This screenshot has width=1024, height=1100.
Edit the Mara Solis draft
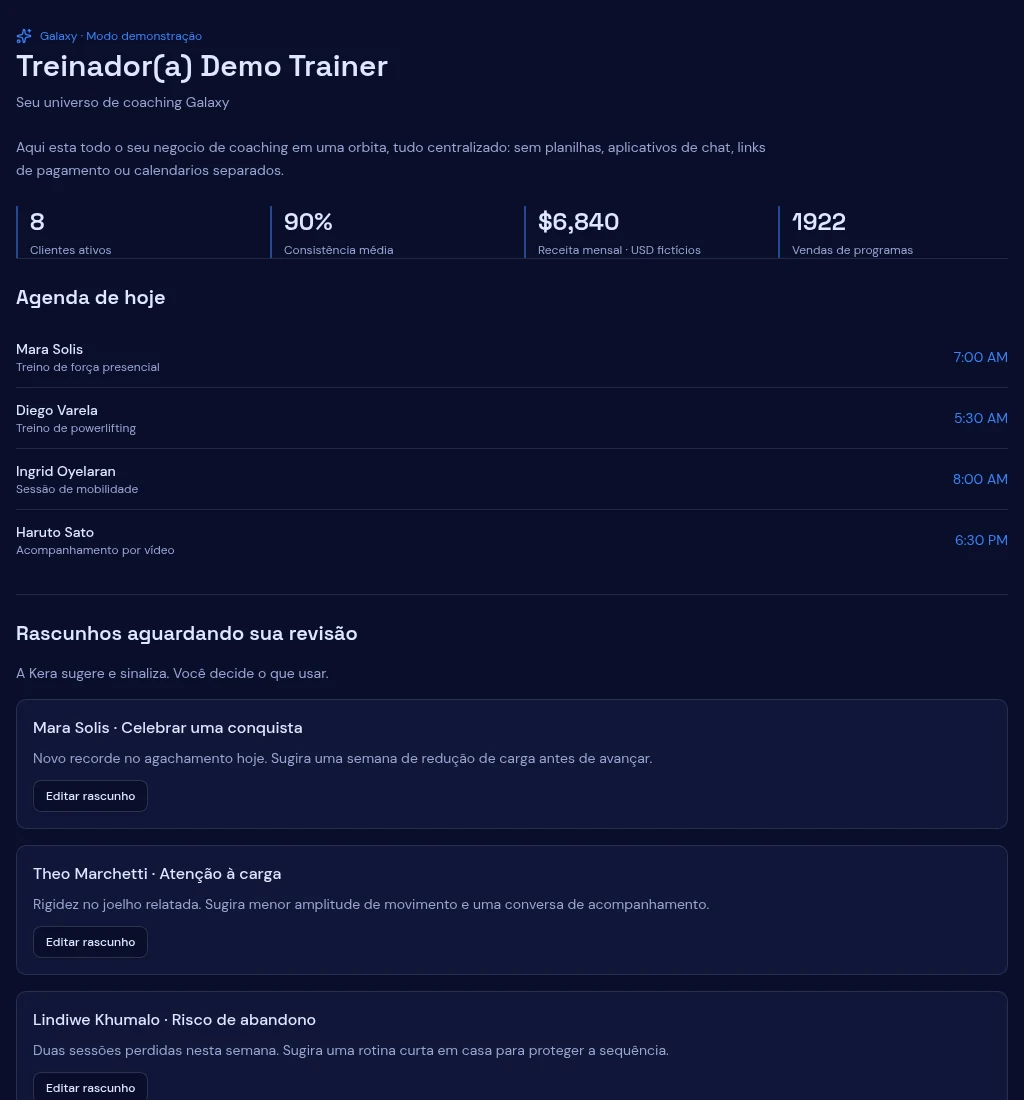coord(90,796)
